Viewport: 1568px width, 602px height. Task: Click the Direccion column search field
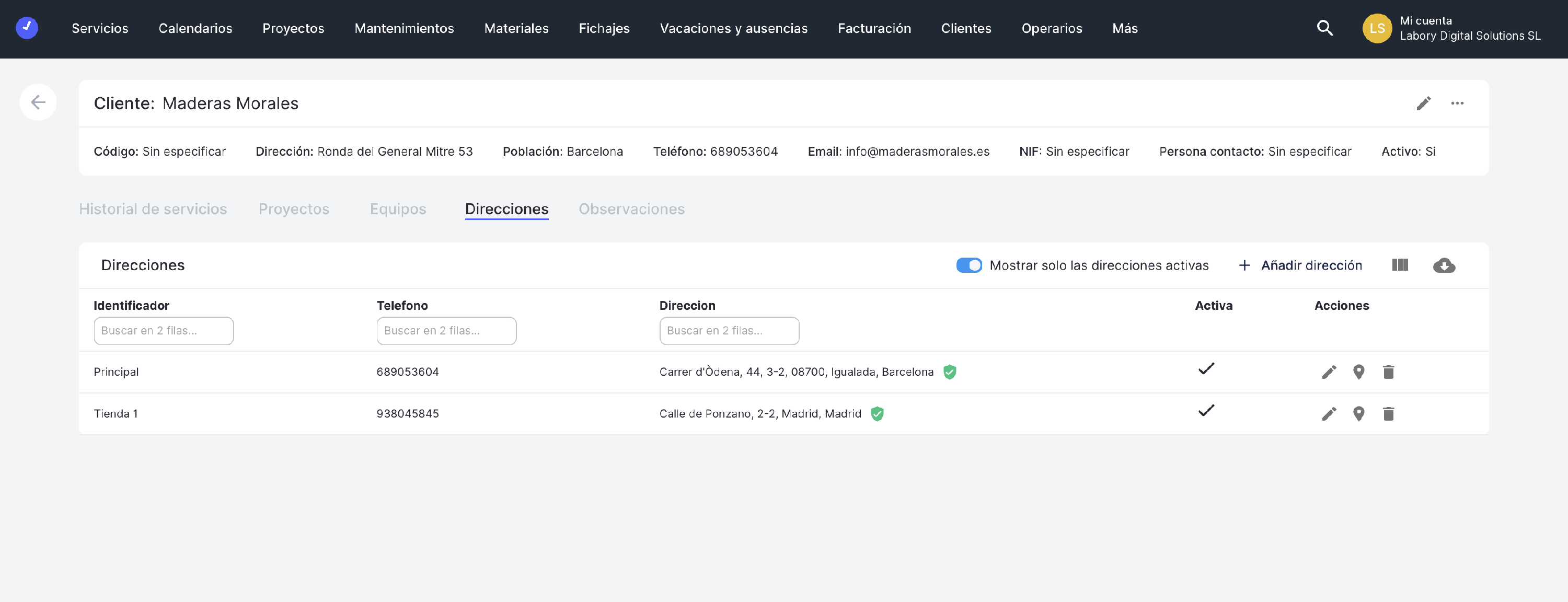729,330
